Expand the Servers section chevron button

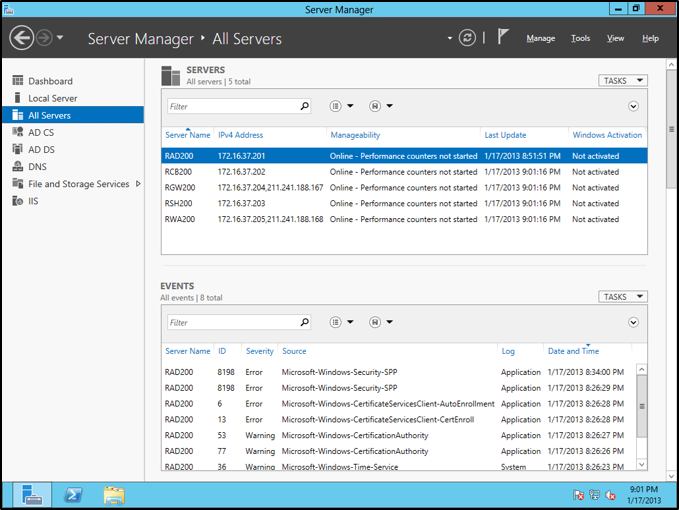(x=634, y=106)
